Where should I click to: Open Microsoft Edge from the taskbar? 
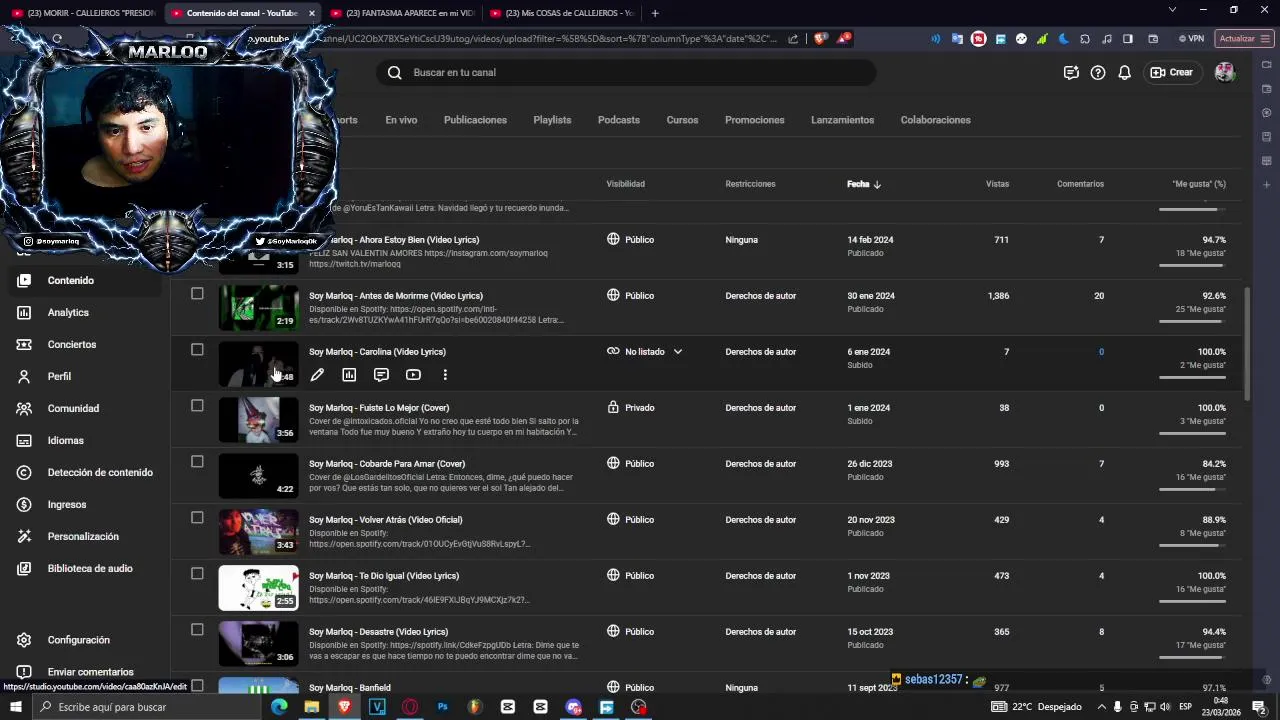click(279, 707)
